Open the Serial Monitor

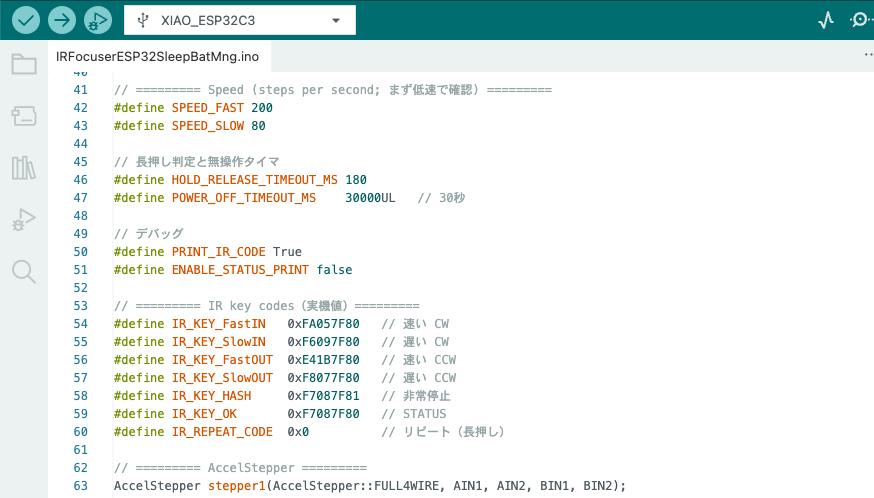pyautogui.click(x=860, y=20)
